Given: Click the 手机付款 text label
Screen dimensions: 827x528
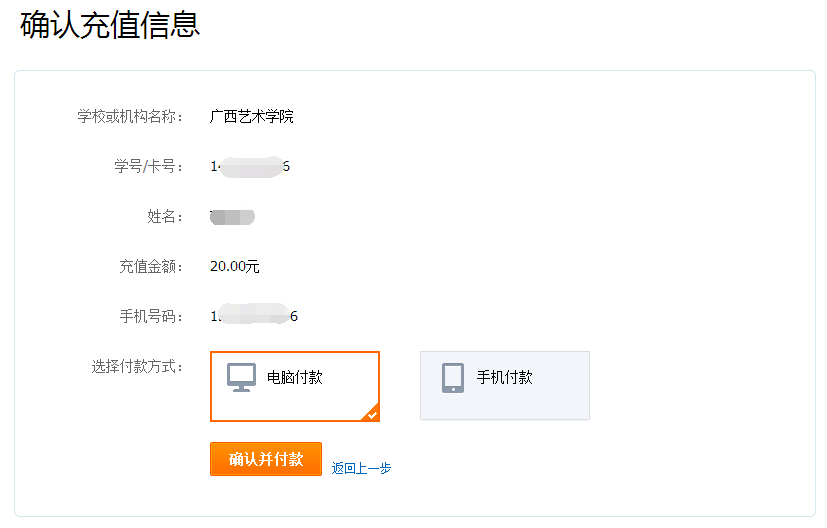Looking at the screenshot, I should click(505, 377).
